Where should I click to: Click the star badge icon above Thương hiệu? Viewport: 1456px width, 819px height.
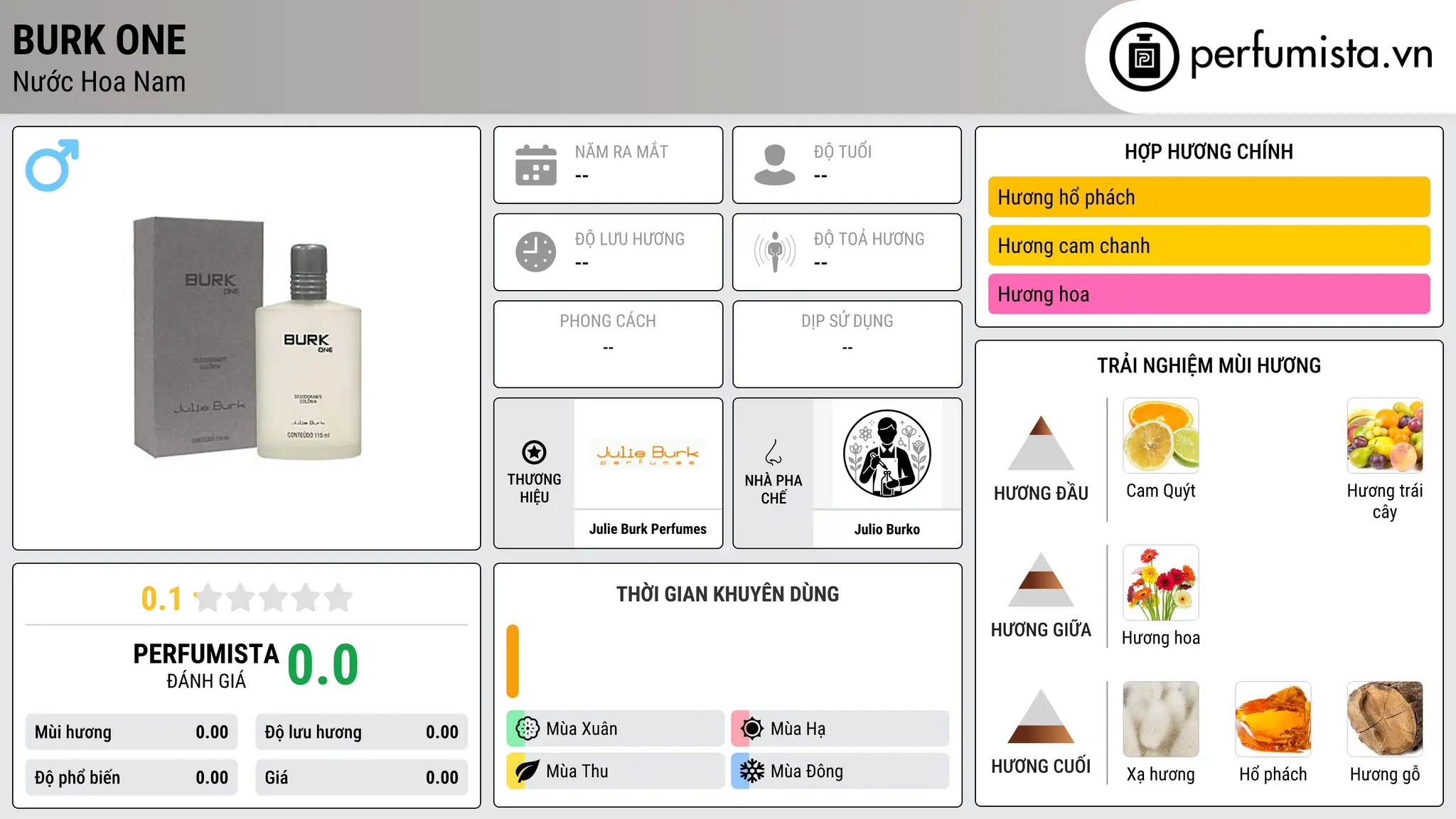534,452
